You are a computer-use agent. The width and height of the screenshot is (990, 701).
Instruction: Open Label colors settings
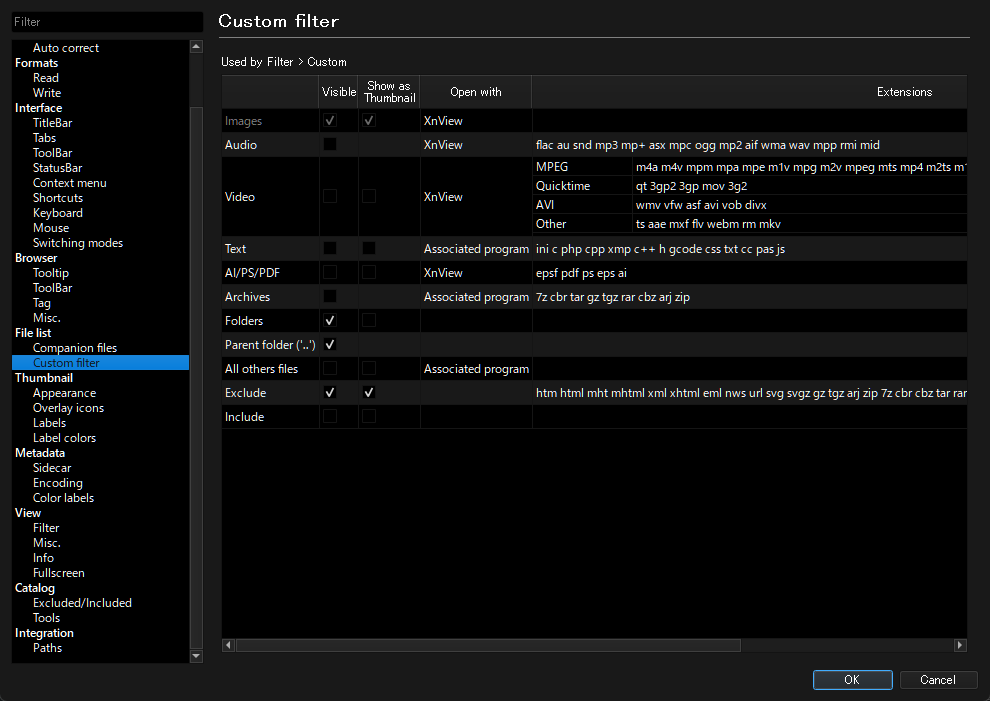click(64, 438)
